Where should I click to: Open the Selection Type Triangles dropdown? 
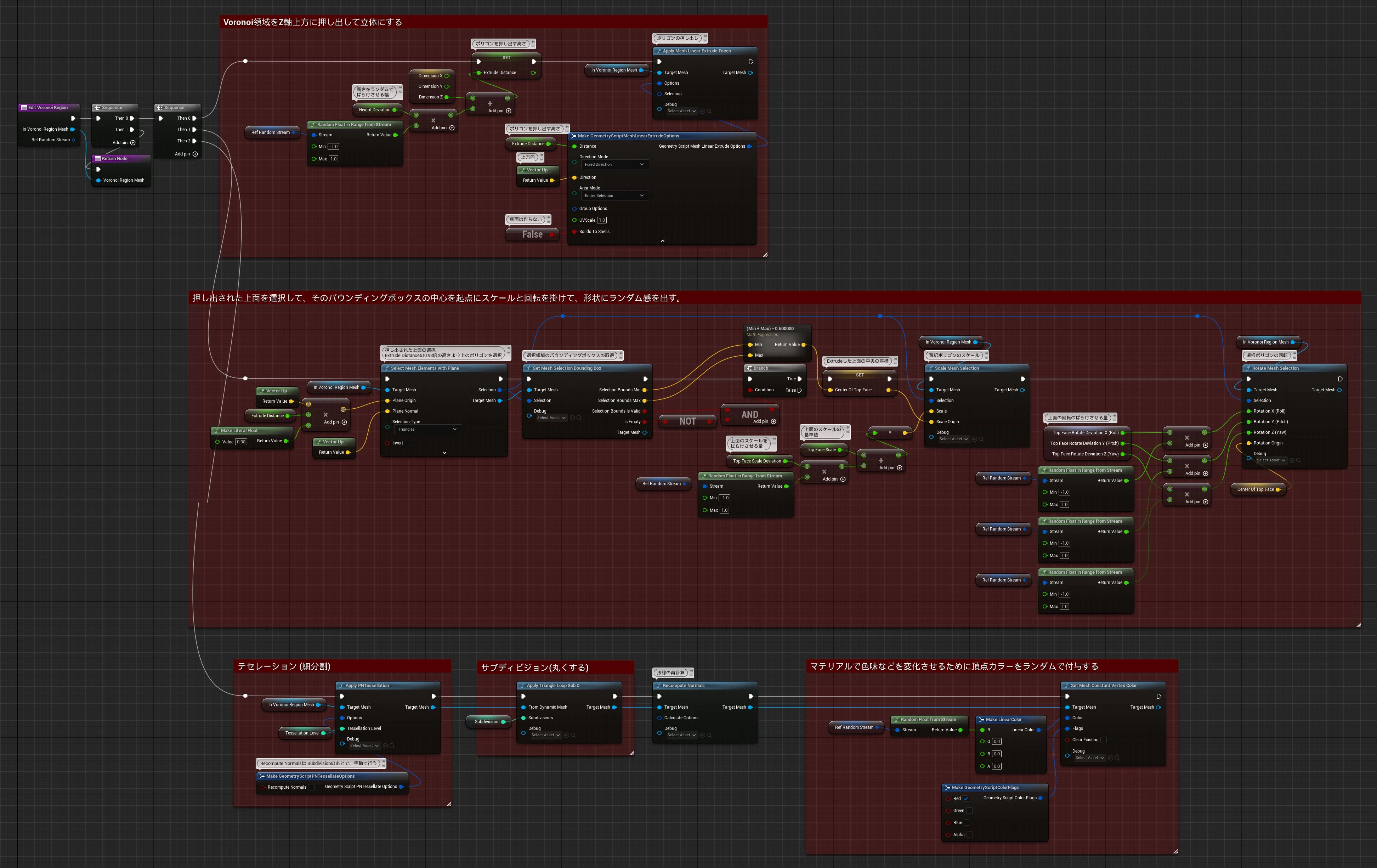pos(427,430)
